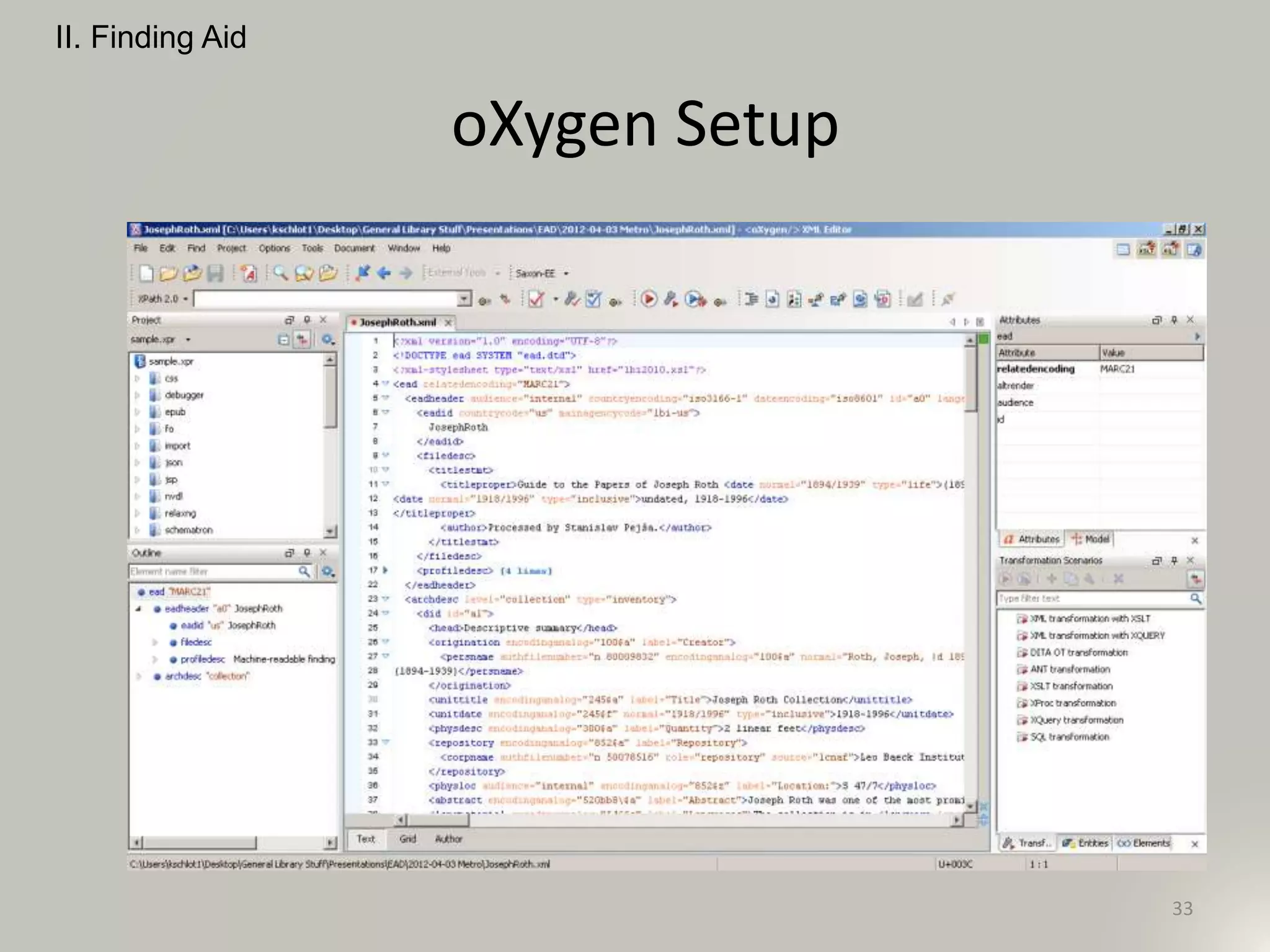The width and height of the screenshot is (1270, 952).
Task: Click the Forward arrow icon
Action: [x=406, y=273]
